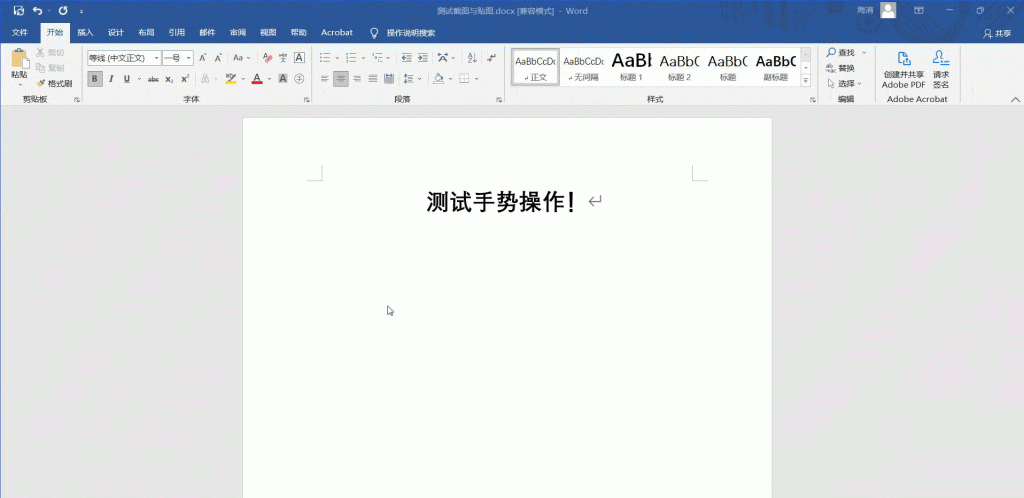Toggle Italic formatting
This screenshot has width=1024, height=498.
tap(111, 79)
